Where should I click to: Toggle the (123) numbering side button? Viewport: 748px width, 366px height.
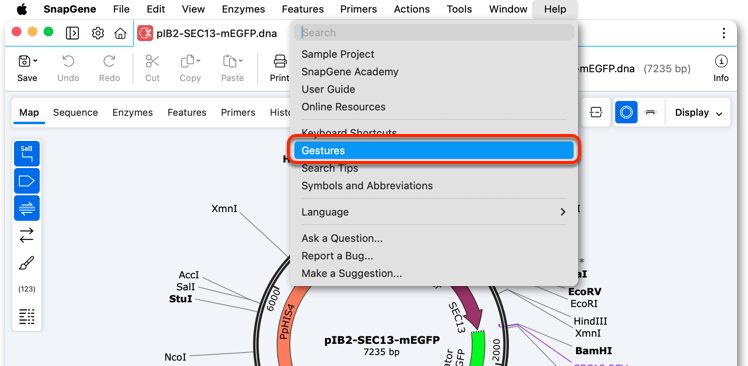pos(27,289)
